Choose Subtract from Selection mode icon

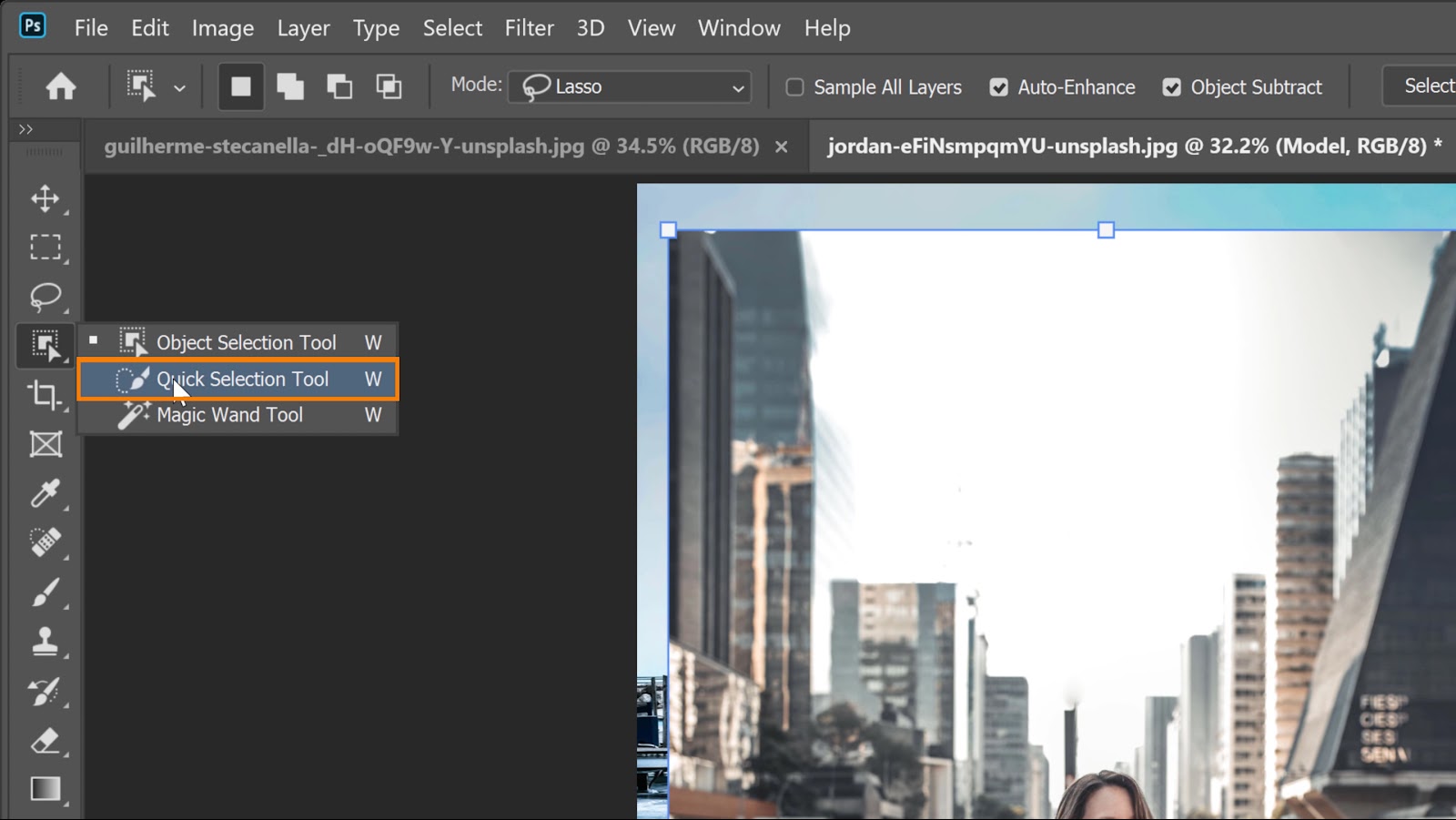[339, 86]
